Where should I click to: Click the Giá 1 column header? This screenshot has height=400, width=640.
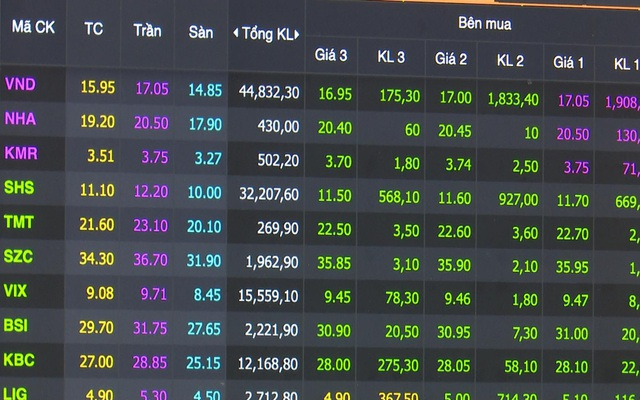coord(568,62)
